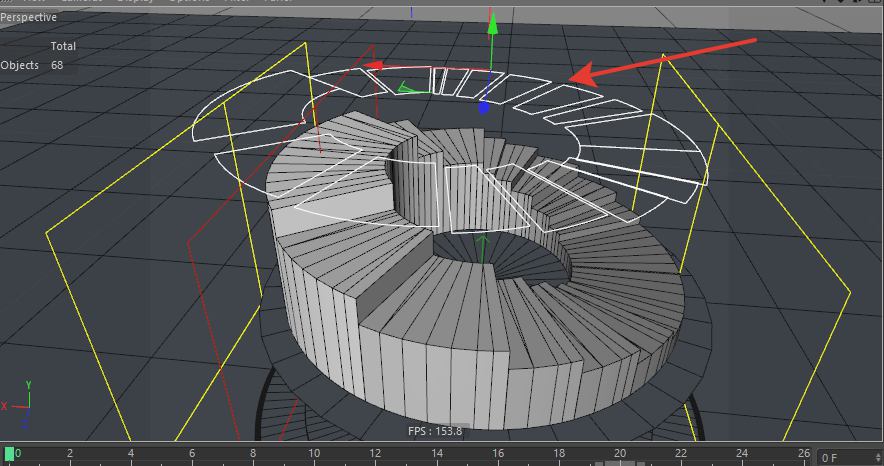Grab the red X-axis arrow tip
Viewport: 884px width, 466px height.
373,66
